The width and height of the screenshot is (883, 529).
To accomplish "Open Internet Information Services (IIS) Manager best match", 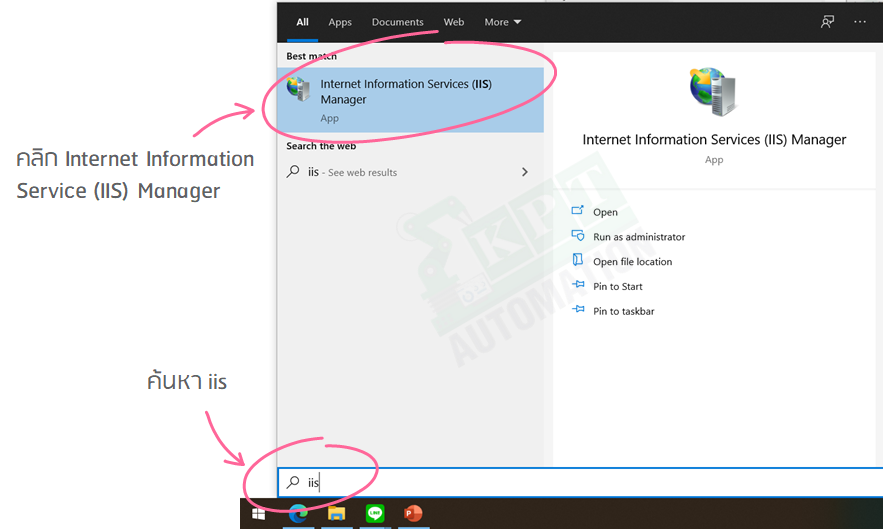I will (x=411, y=100).
